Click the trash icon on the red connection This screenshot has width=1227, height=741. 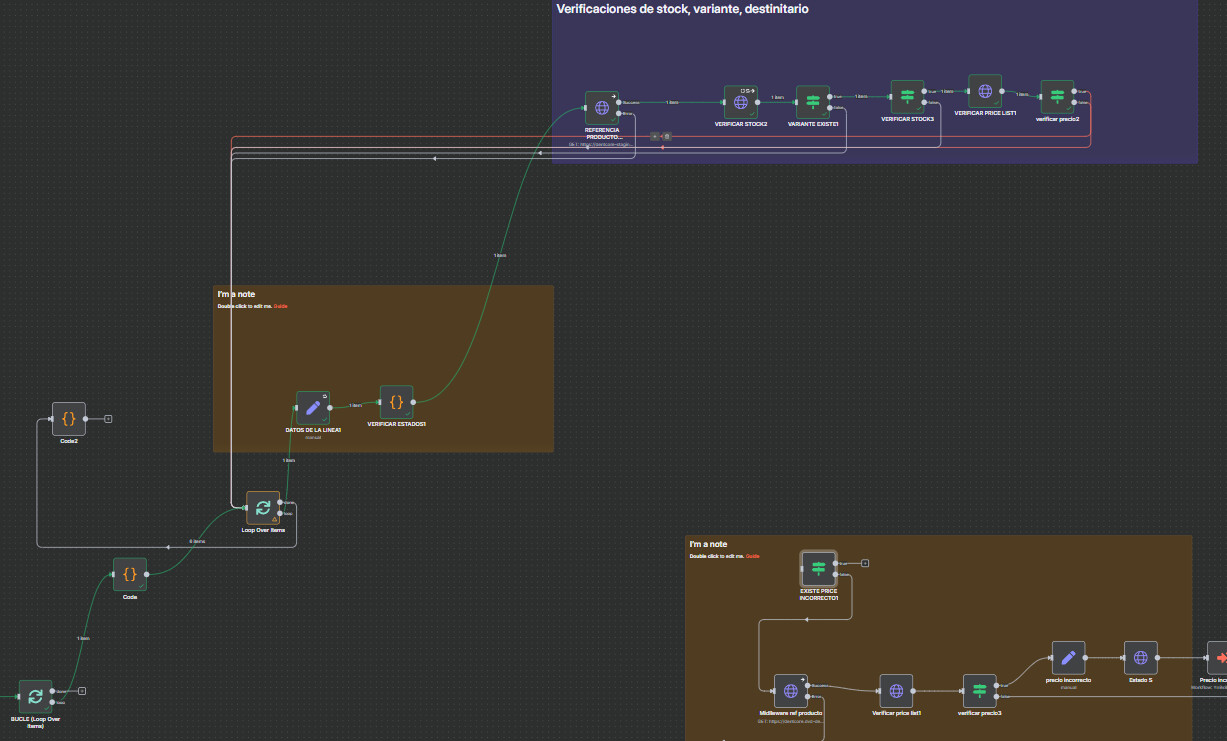[x=667, y=136]
